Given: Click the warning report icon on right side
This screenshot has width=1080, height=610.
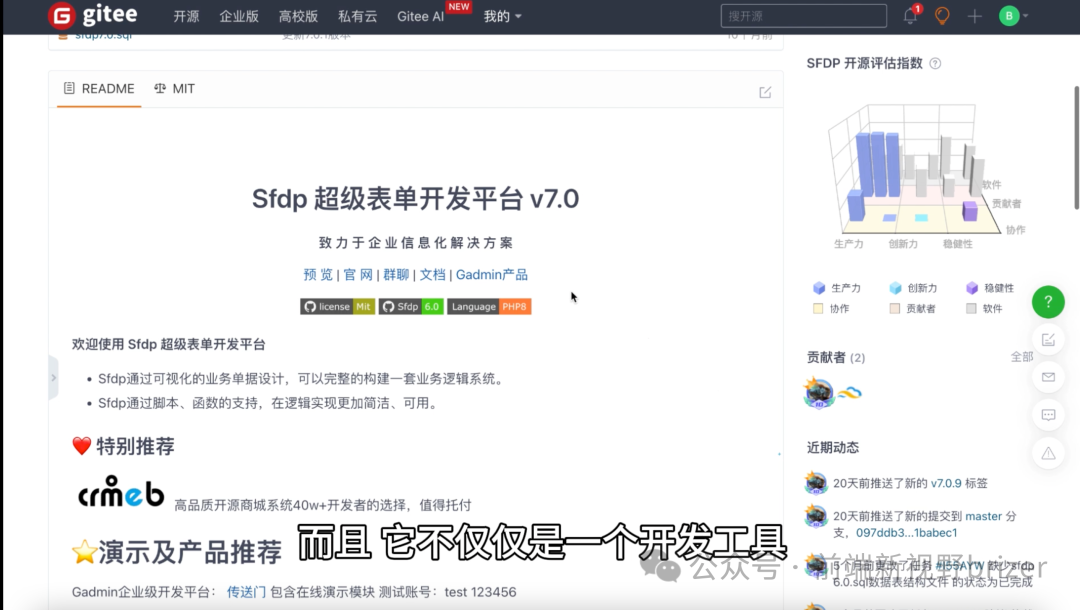Looking at the screenshot, I should [1048, 453].
